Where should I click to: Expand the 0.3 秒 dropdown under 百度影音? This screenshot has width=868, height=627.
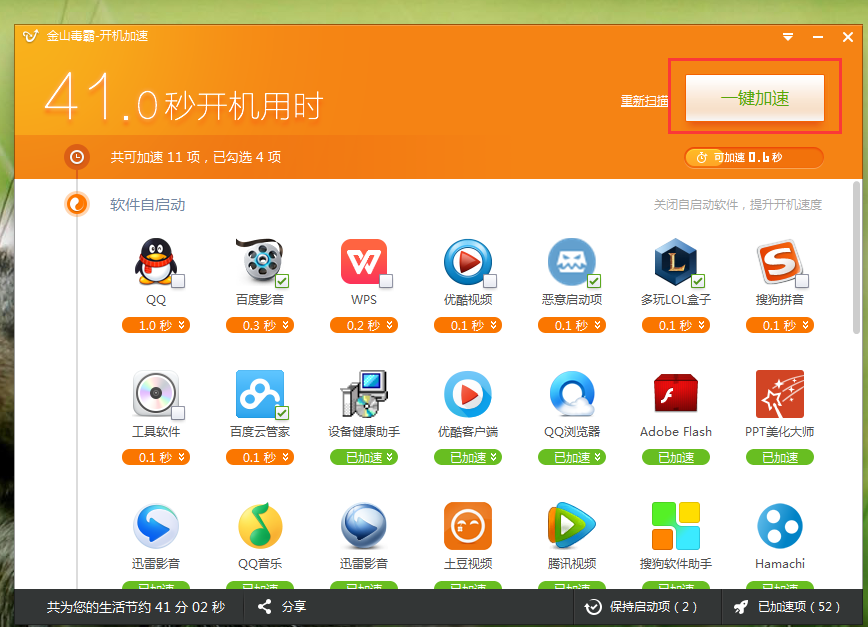click(286, 325)
